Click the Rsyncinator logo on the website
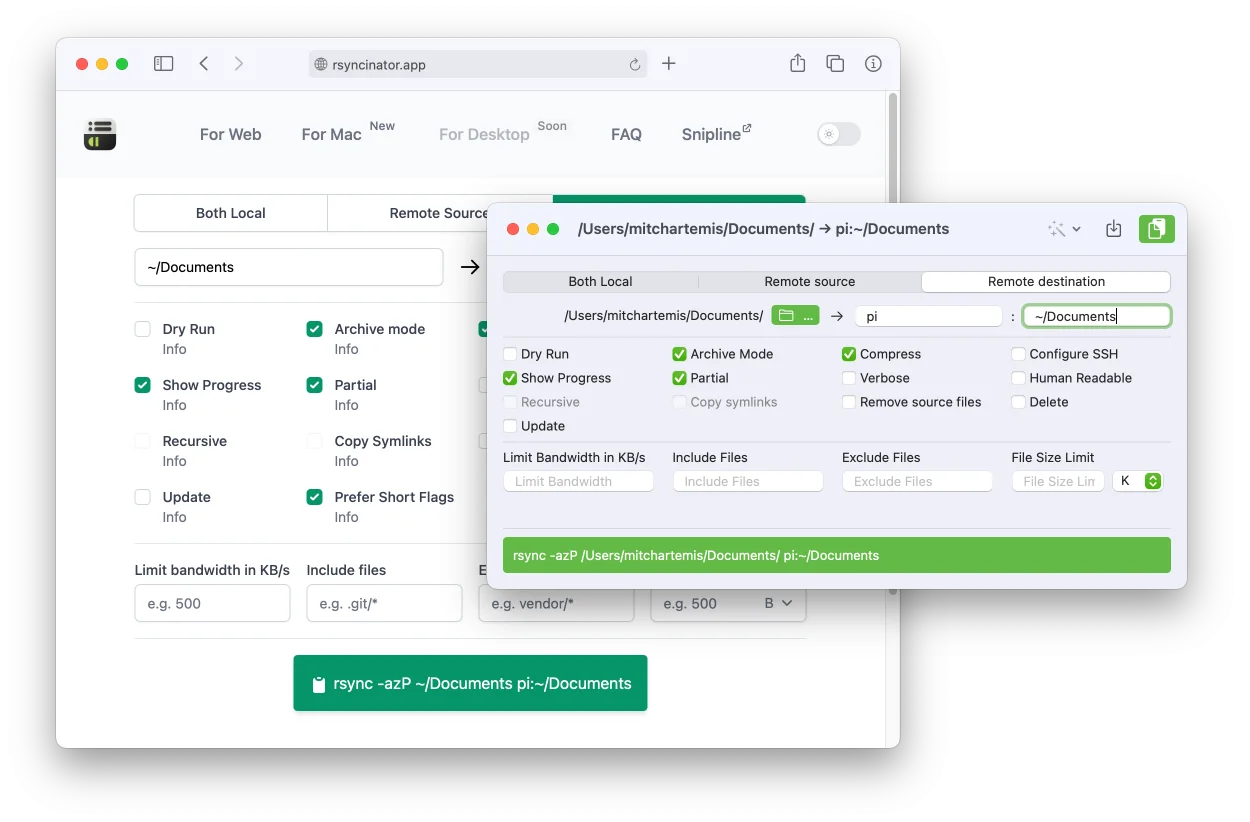The image size is (1250, 822). point(100,134)
